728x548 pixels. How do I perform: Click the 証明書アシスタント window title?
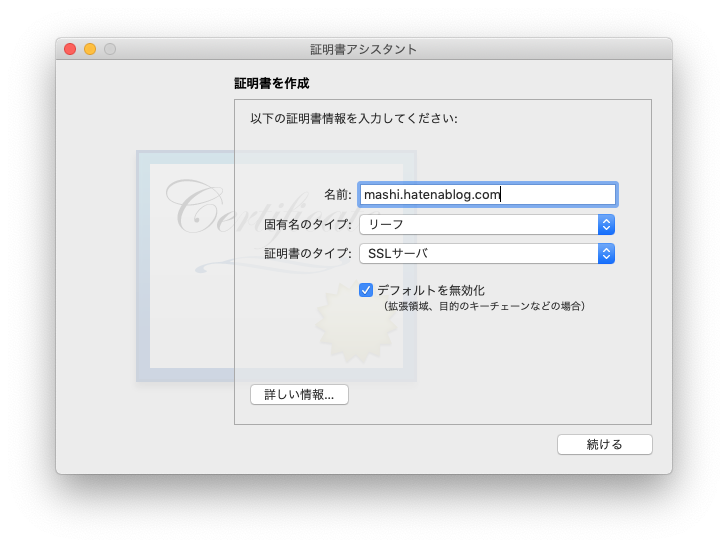pos(364,49)
